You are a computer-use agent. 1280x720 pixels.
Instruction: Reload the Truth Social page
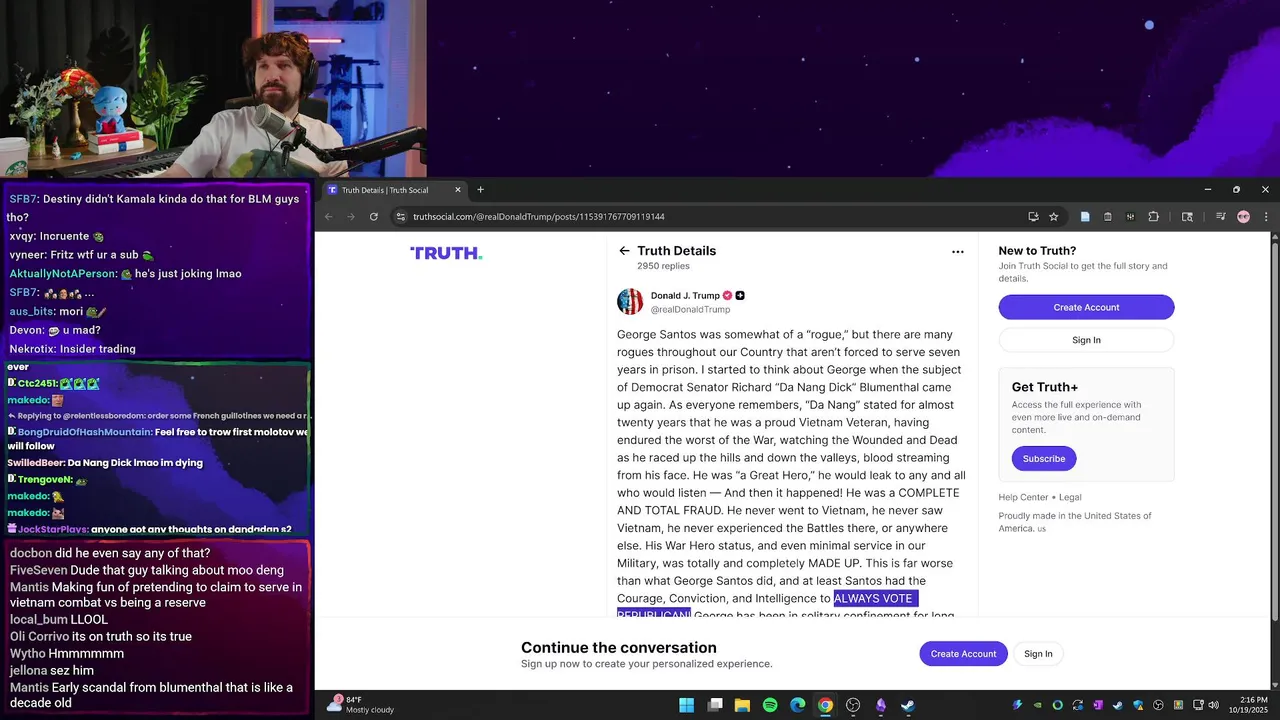tap(374, 216)
